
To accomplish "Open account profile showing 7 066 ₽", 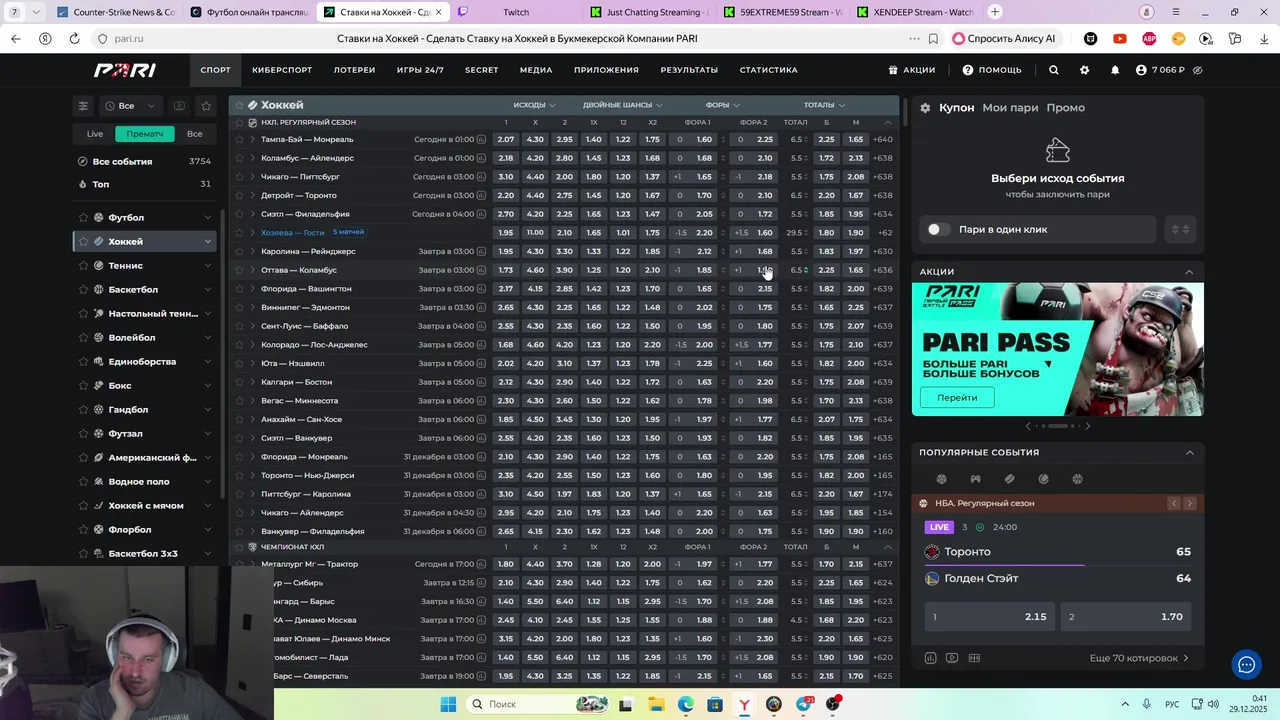I will pyautogui.click(x=1160, y=70).
